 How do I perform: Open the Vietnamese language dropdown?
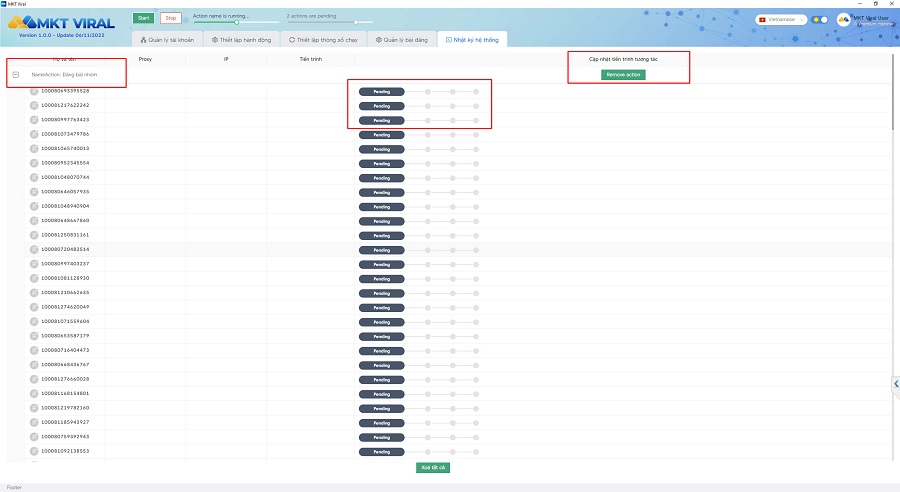pos(781,20)
